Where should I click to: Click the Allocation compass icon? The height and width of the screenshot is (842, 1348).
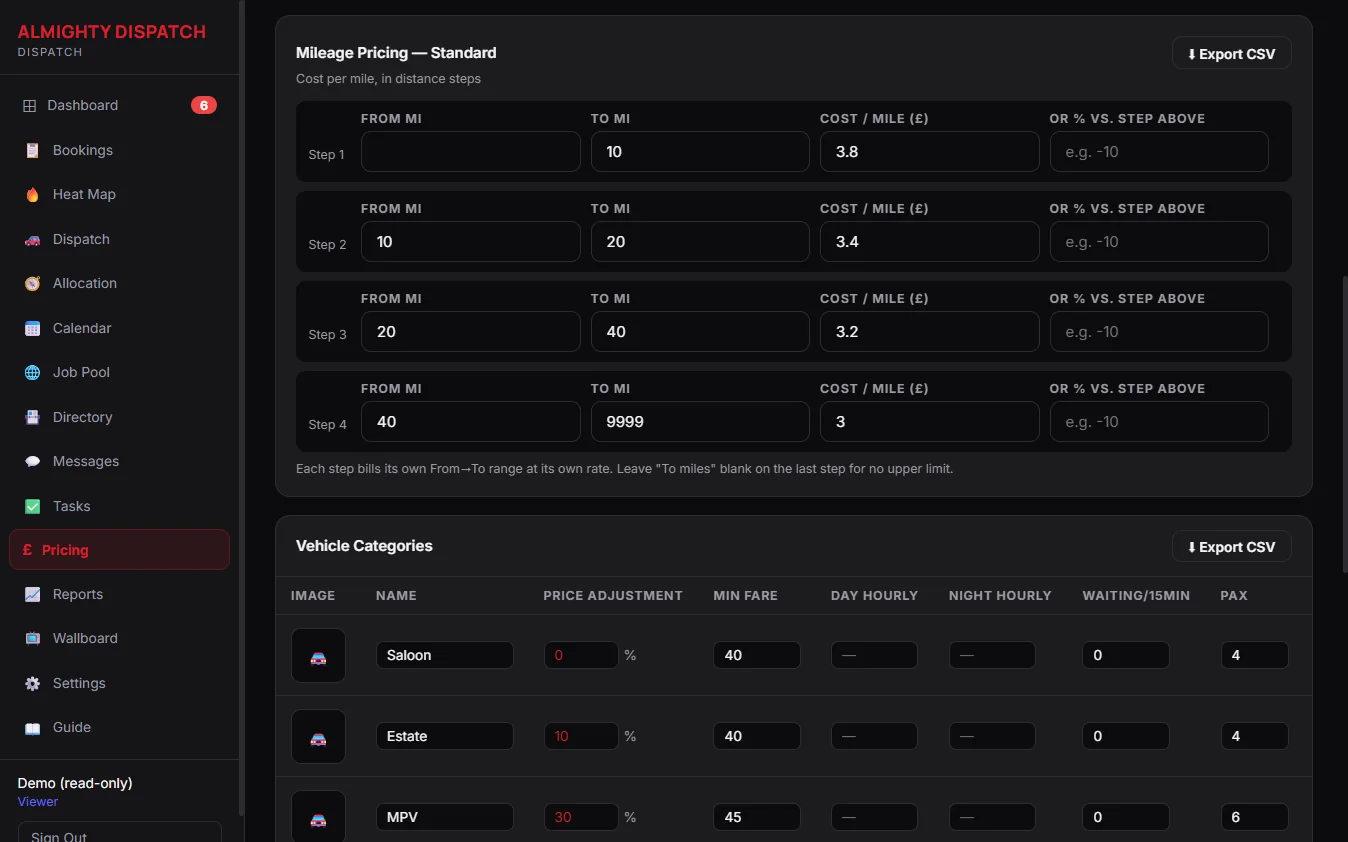point(33,284)
